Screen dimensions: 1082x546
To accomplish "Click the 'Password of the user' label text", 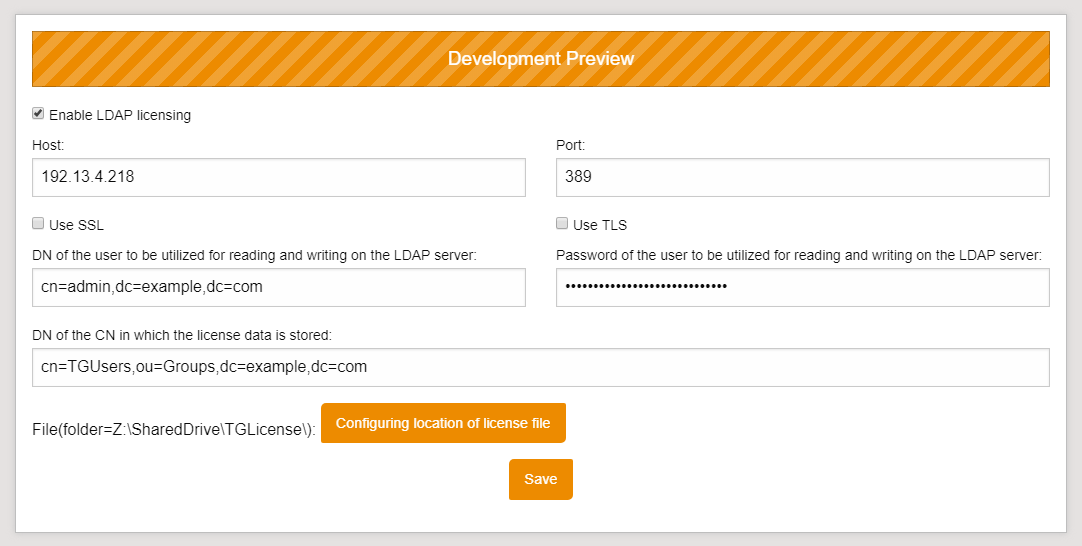I will pos(798,255).
